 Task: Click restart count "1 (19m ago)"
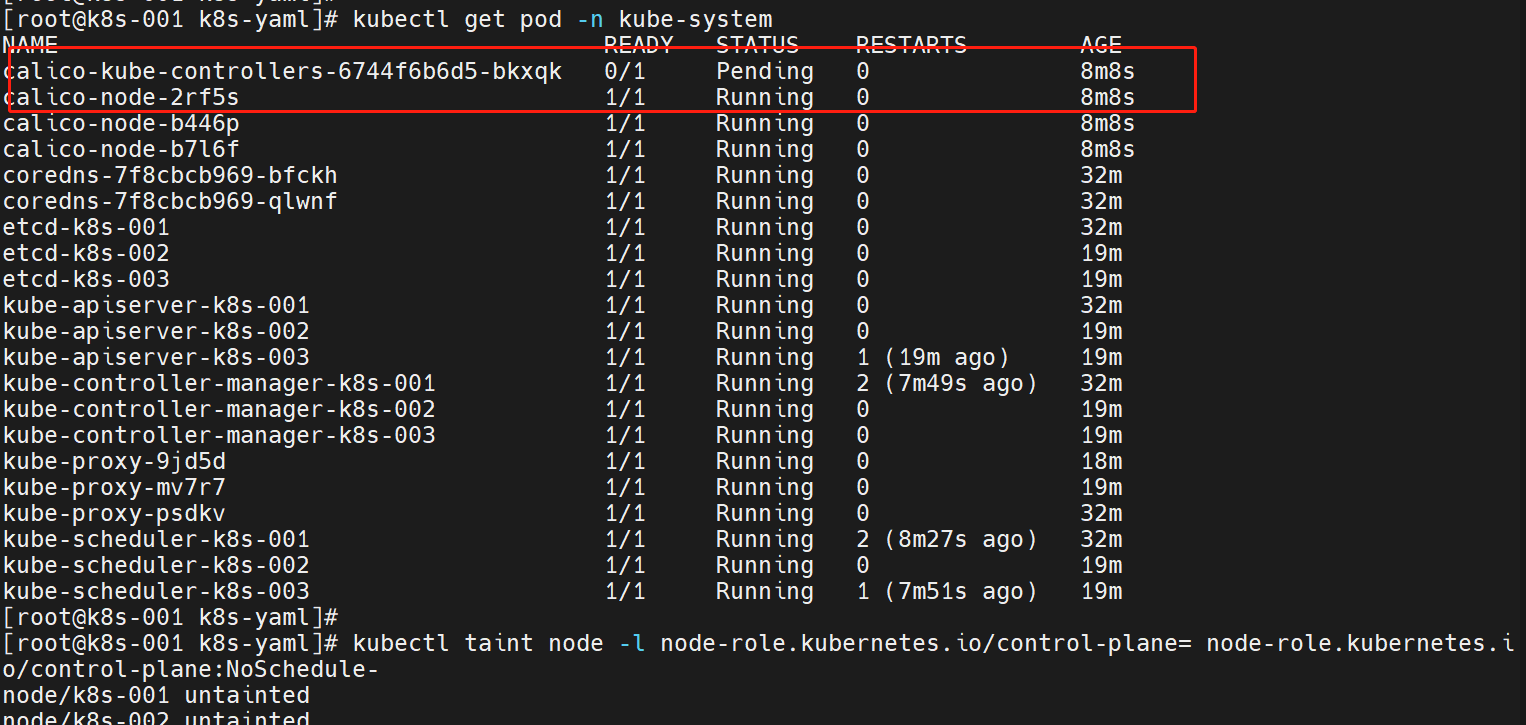click(x=933, y=357)
